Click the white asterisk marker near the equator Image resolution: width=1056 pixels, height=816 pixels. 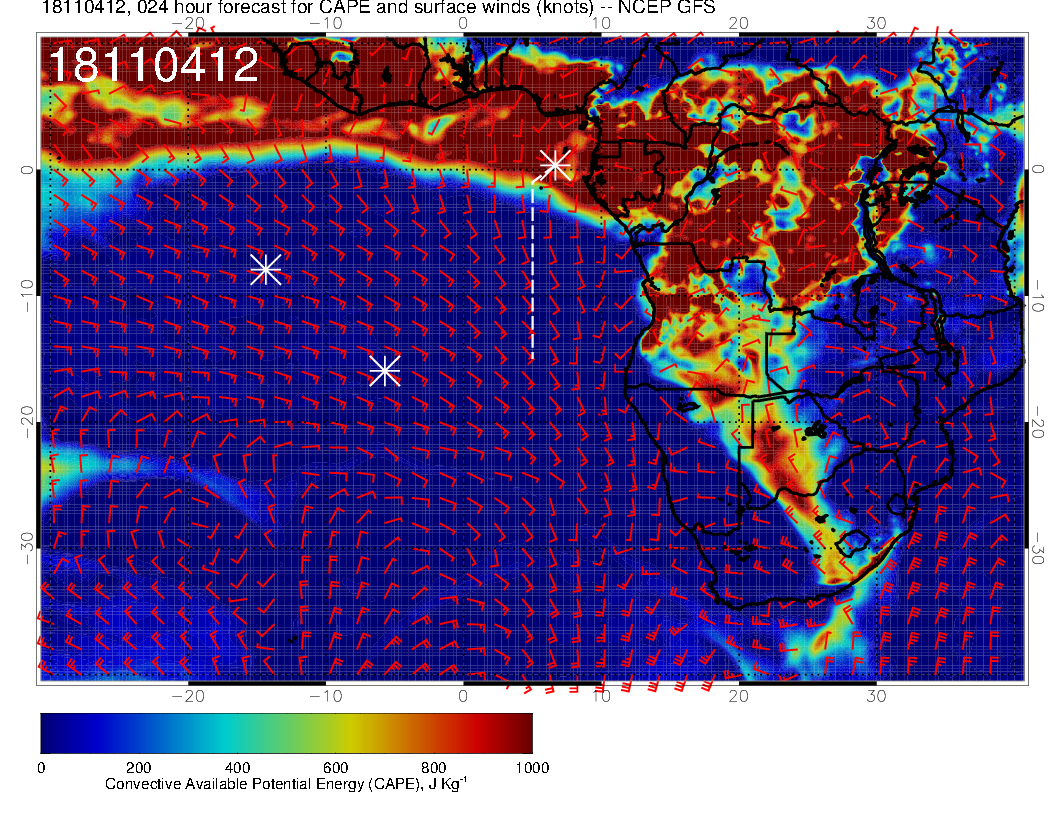tap(555, 164)
